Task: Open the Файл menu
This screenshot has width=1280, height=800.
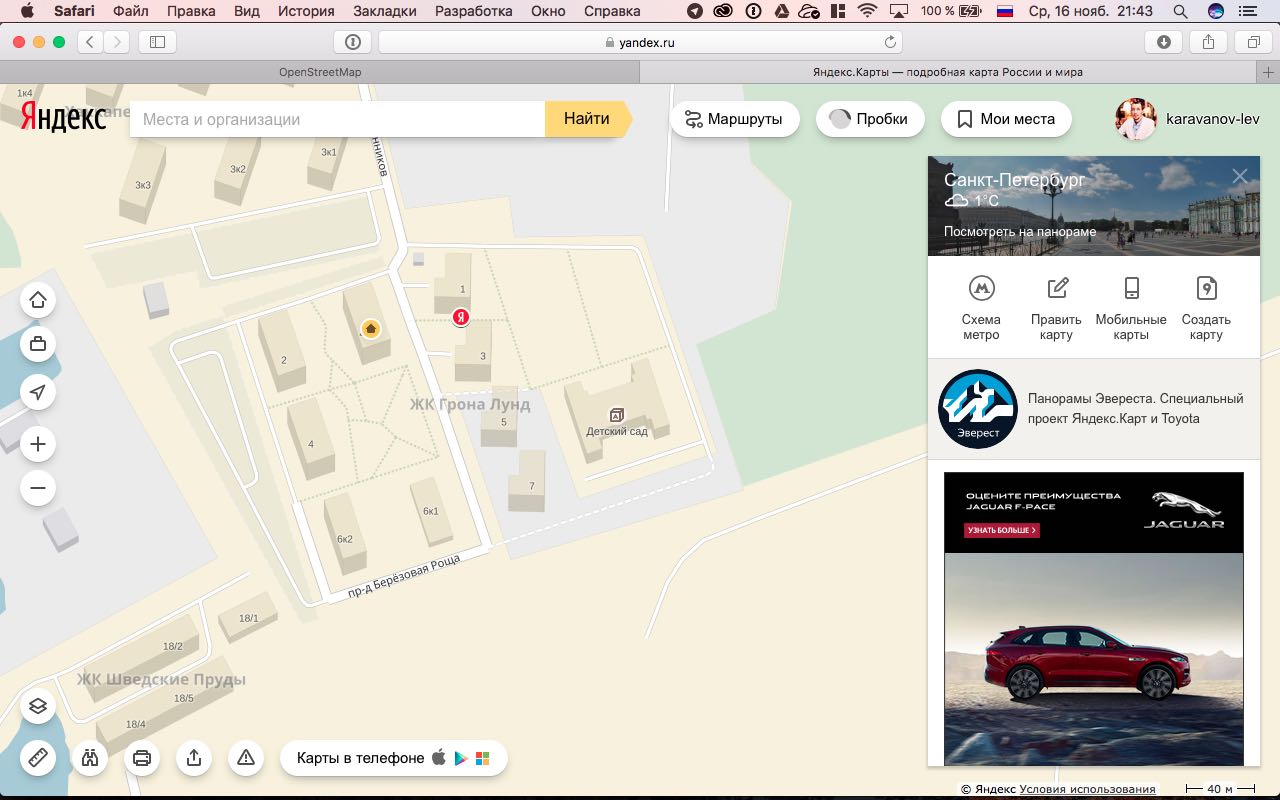Action: [x=131, y=11]
